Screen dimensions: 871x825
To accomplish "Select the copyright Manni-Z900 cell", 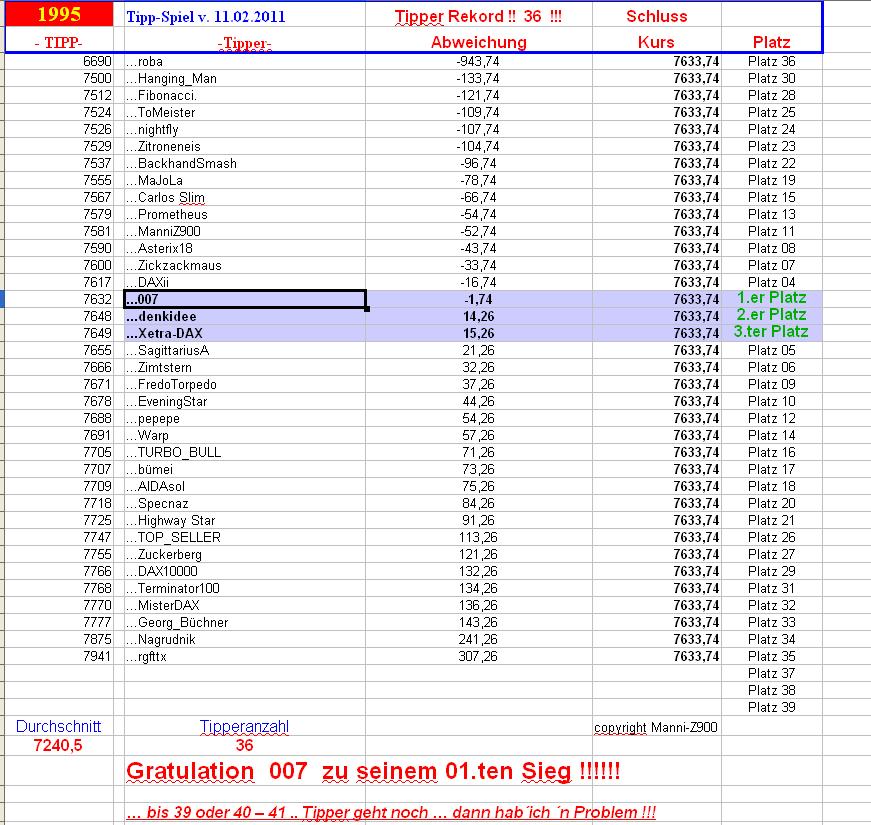I will (x=656, y=727).
